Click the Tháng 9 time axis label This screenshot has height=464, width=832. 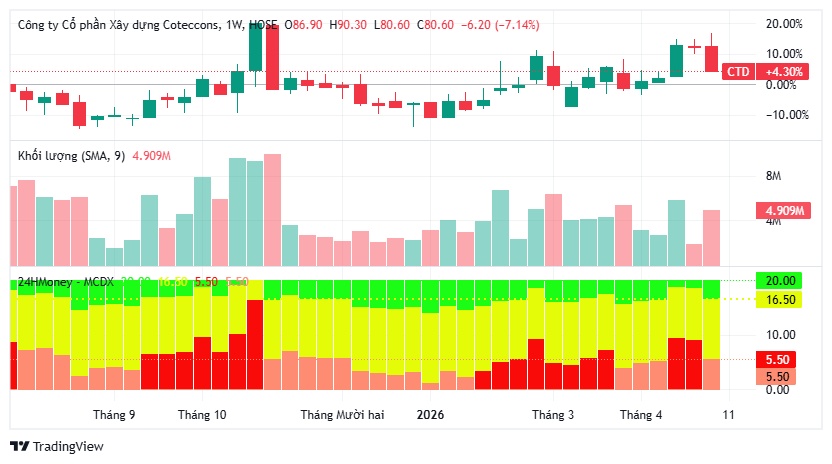(x=114, y=415)
